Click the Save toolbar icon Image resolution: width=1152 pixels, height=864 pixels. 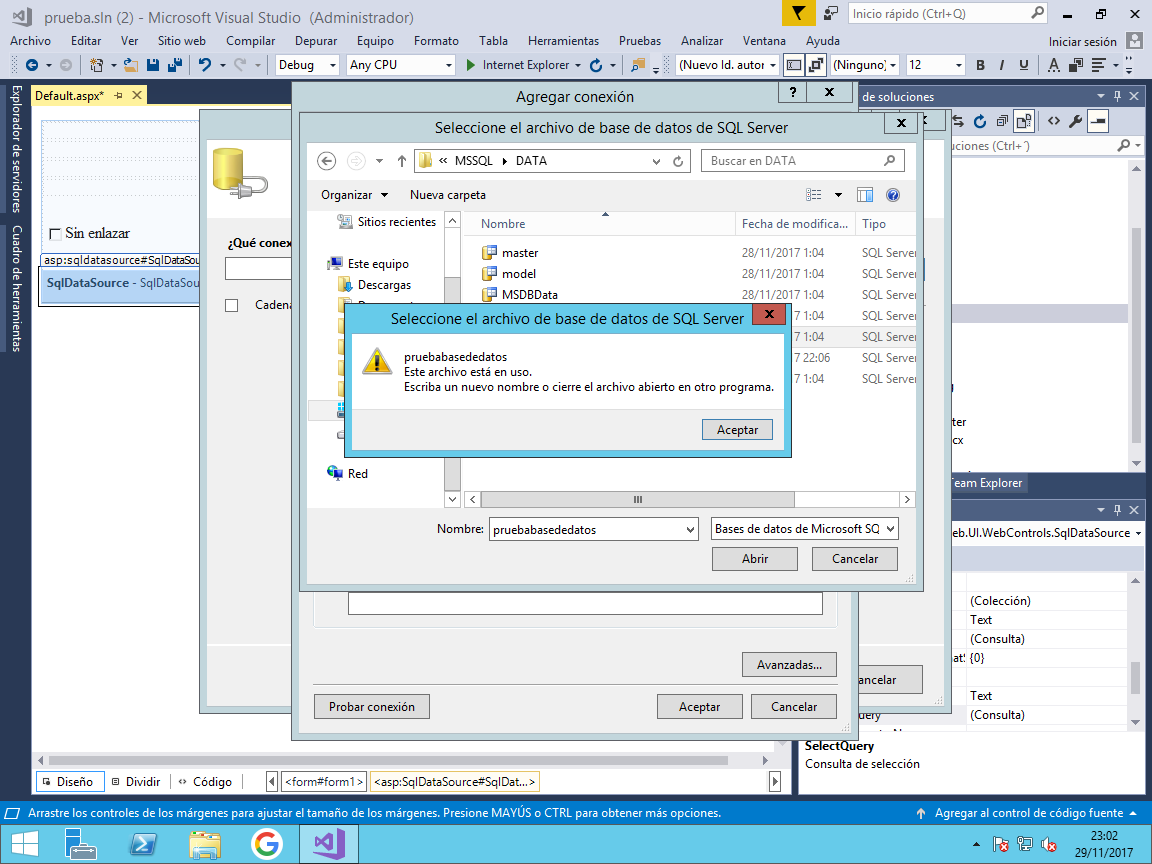(x=153, y=65)
